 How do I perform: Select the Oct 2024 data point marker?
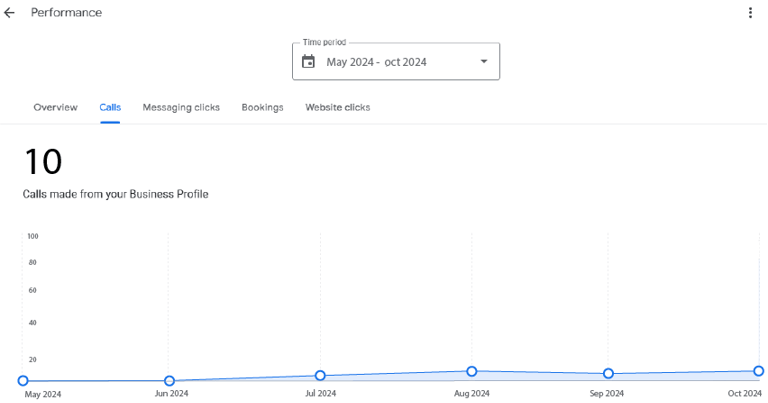click(759, 371)
